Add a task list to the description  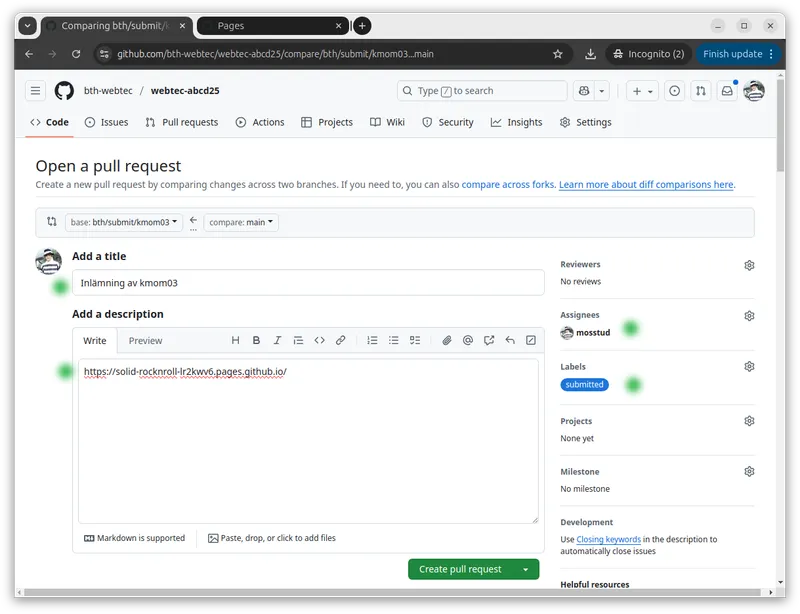point(415,340)
